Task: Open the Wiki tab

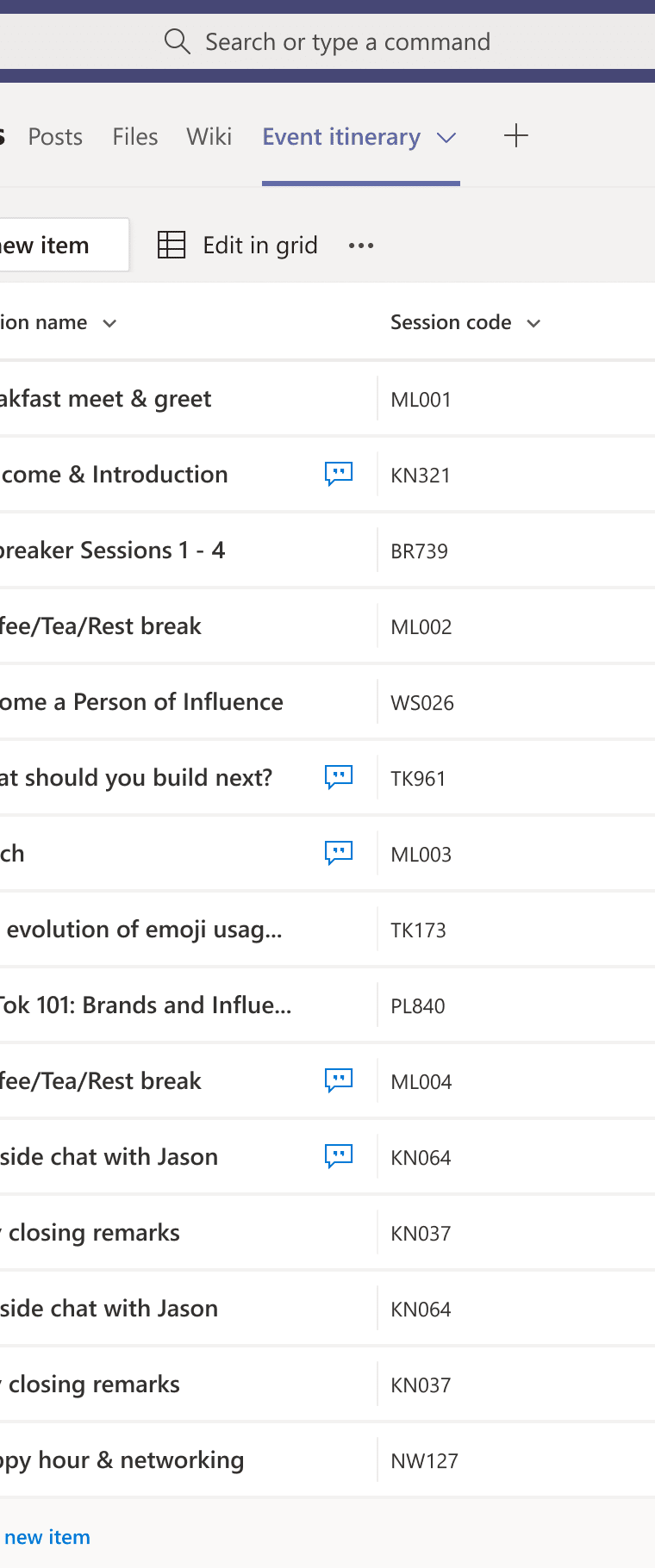Action: click(209, 137)
